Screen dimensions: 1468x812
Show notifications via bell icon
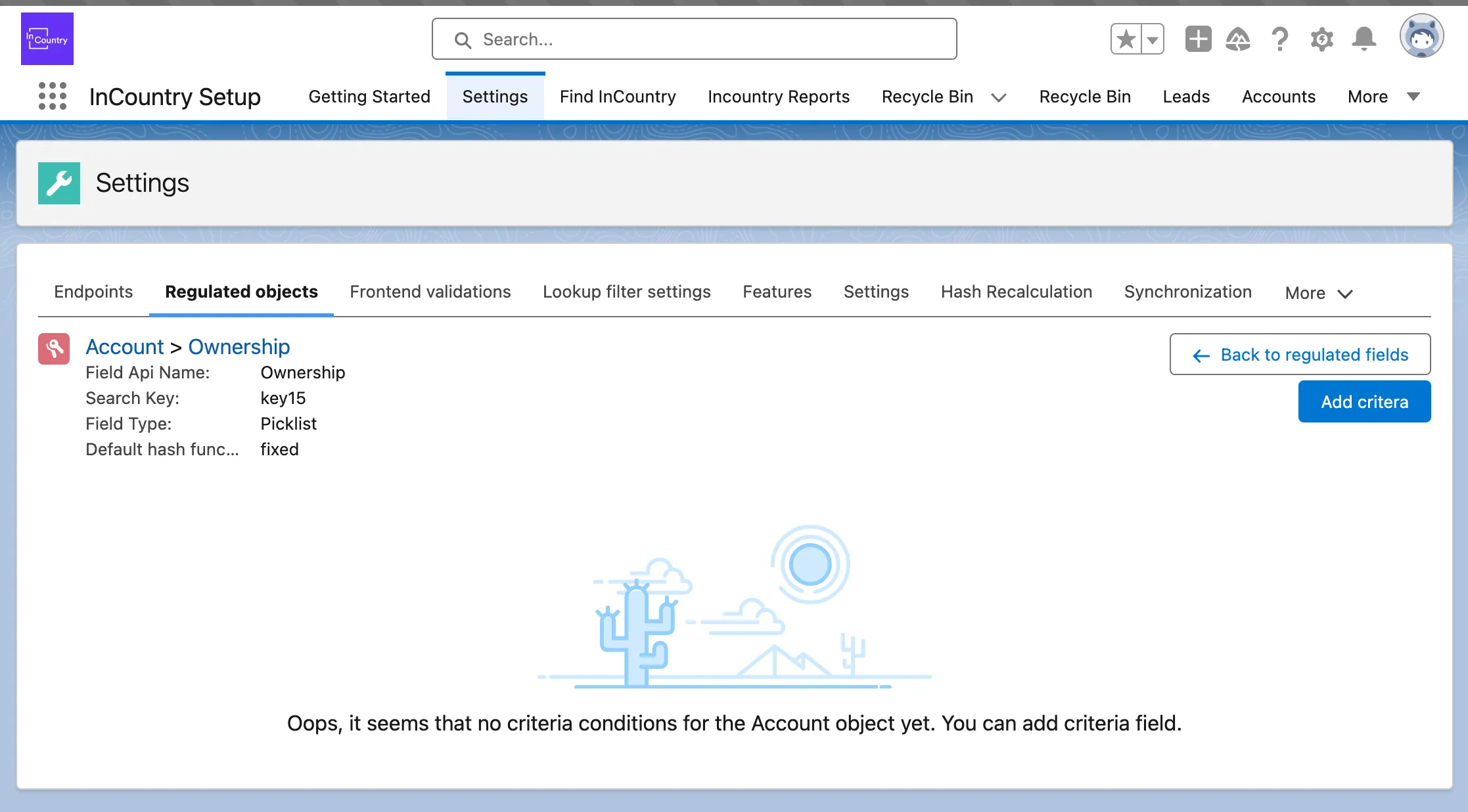1364,39
